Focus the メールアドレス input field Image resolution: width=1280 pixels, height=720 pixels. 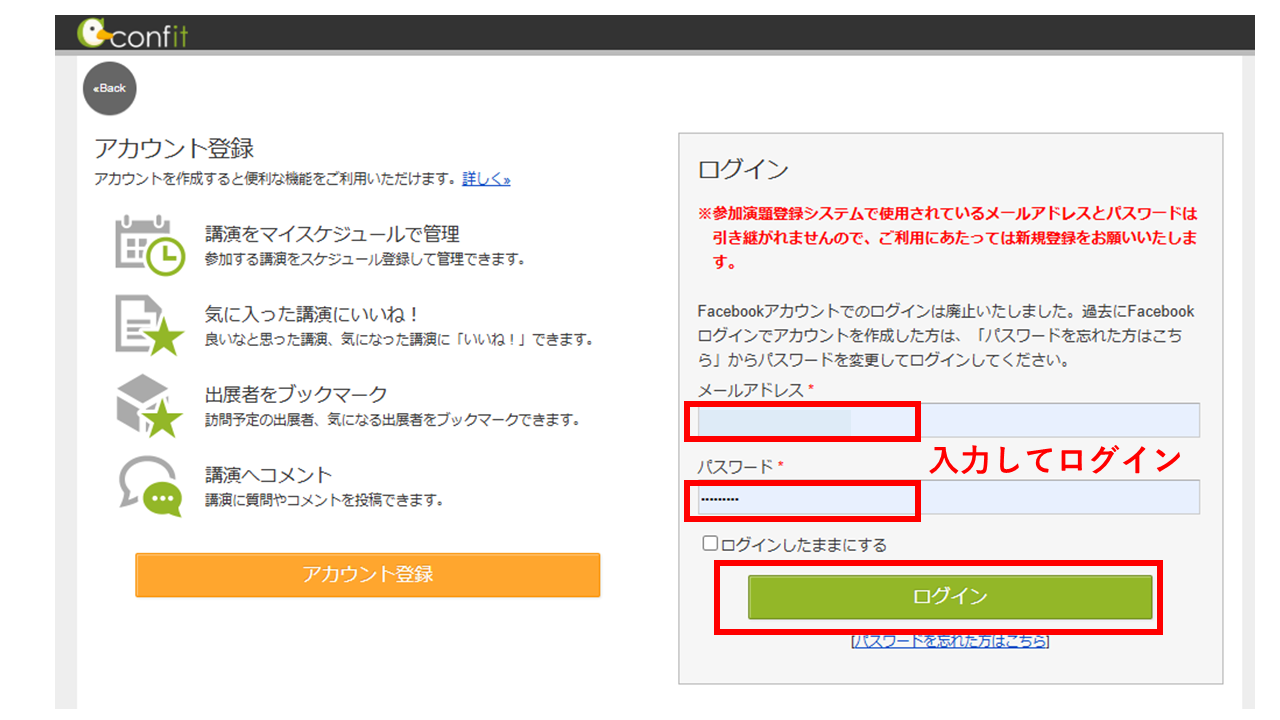947,421
